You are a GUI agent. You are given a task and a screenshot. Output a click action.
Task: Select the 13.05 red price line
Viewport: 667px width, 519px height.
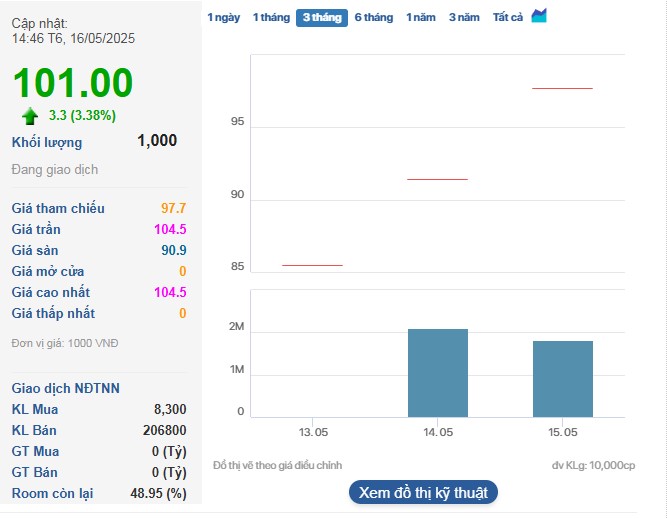point(312,265)
